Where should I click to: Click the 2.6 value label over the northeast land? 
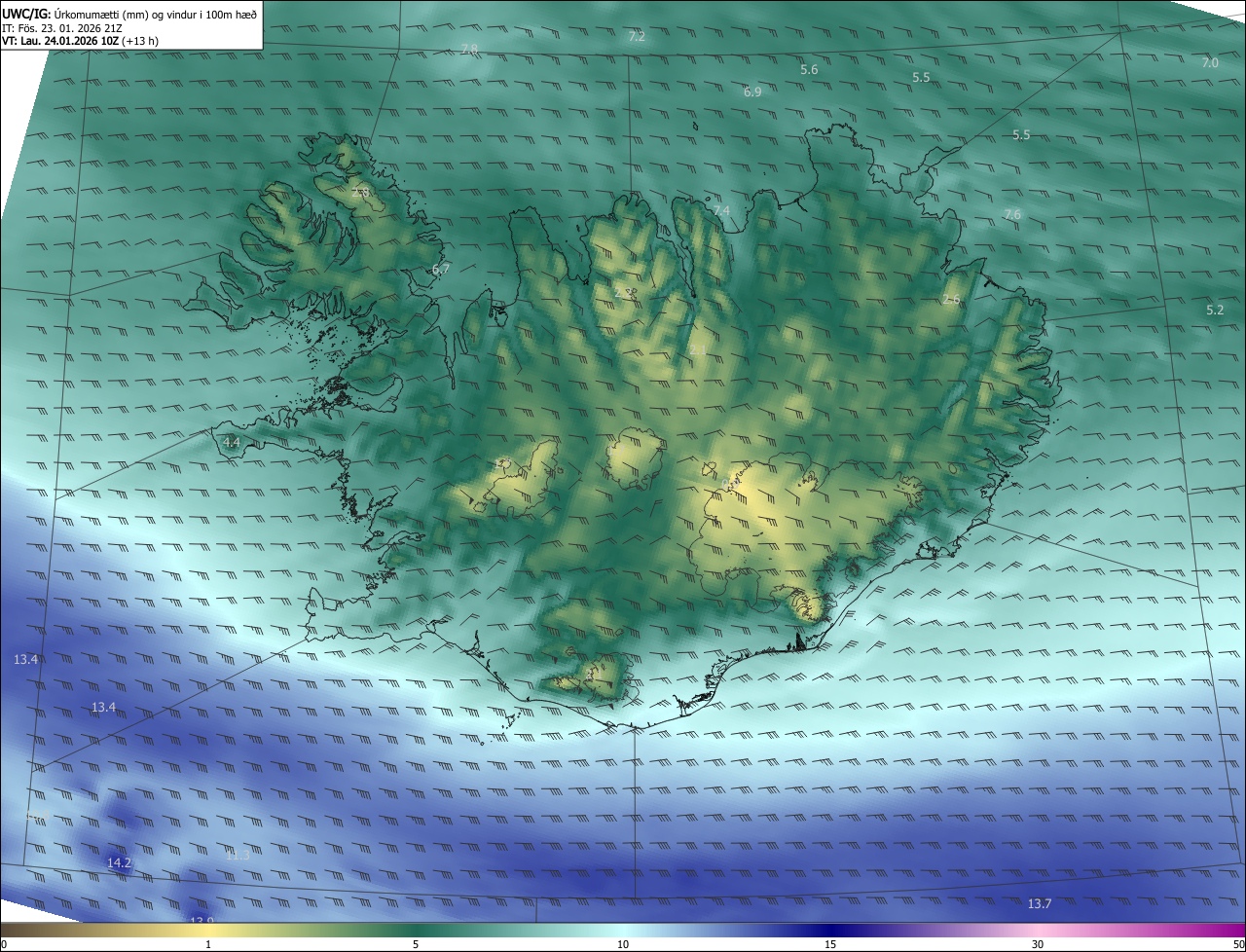pos(951,300)
